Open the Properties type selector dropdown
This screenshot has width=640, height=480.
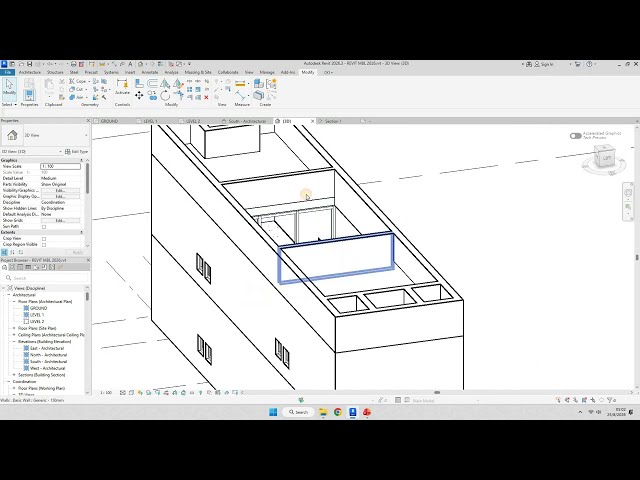pyautogui.click(x=86, y=136)
